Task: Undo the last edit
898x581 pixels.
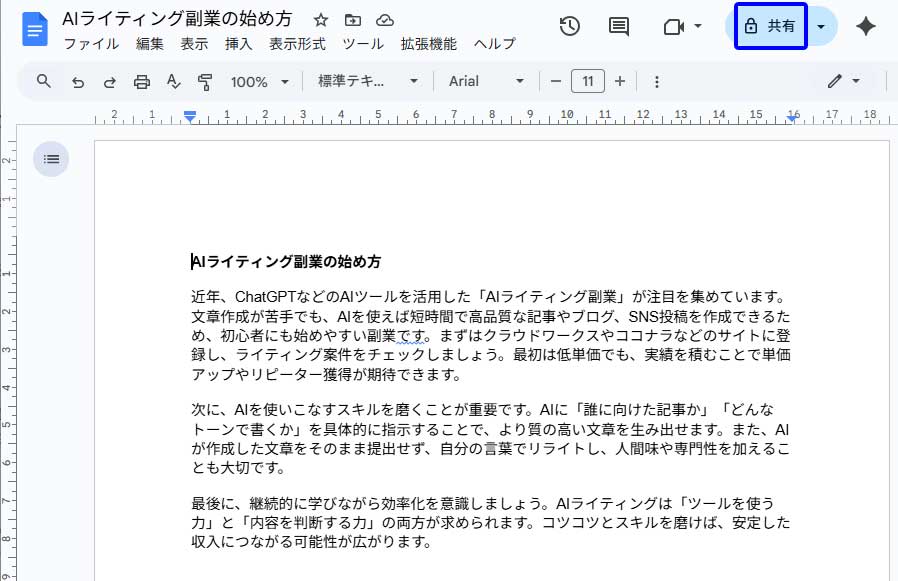Action: [77, 82]
